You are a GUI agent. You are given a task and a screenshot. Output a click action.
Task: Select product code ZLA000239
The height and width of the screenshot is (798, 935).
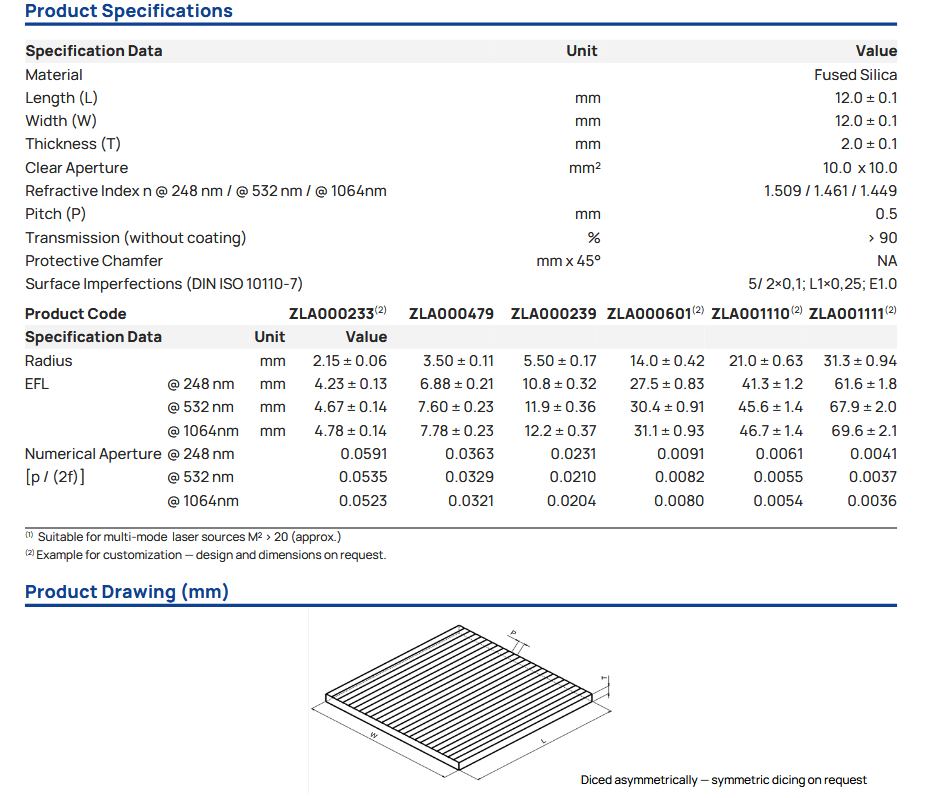[x=553, y=314]
